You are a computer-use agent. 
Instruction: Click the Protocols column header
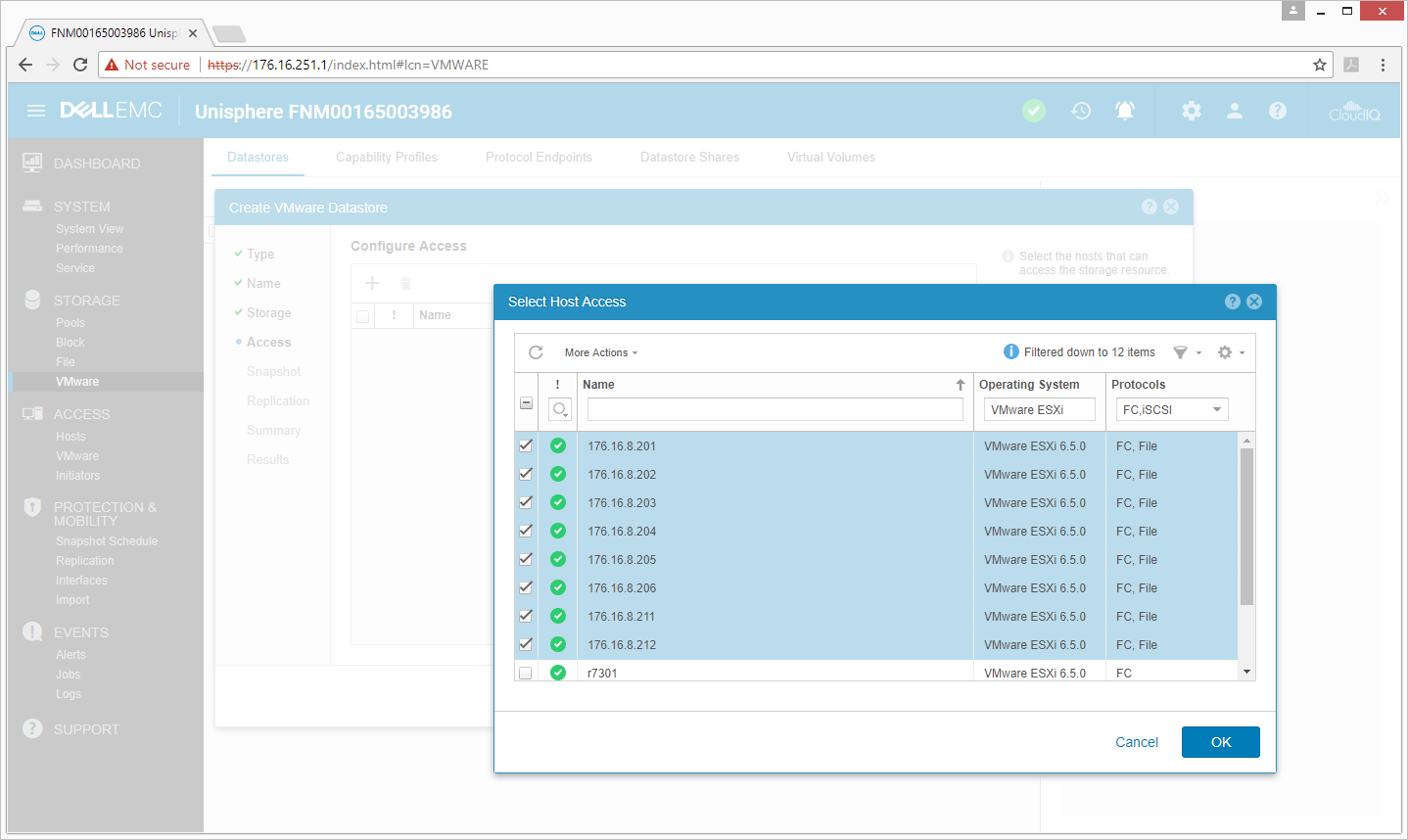[x=1138, y=385]
